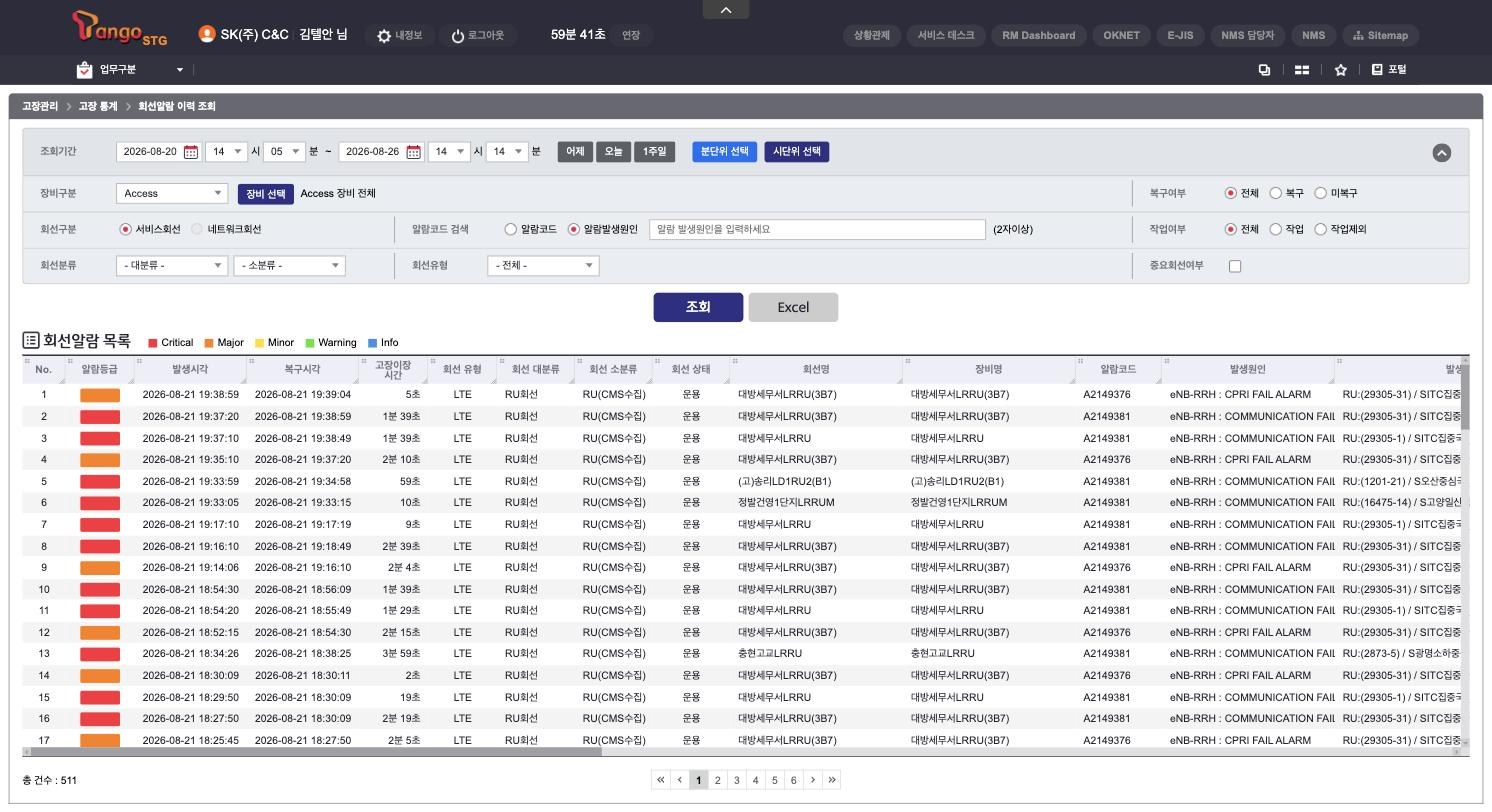Select 작업제외 radio option
Viewport: 1492px width, 812px height.
[1320, 229]
